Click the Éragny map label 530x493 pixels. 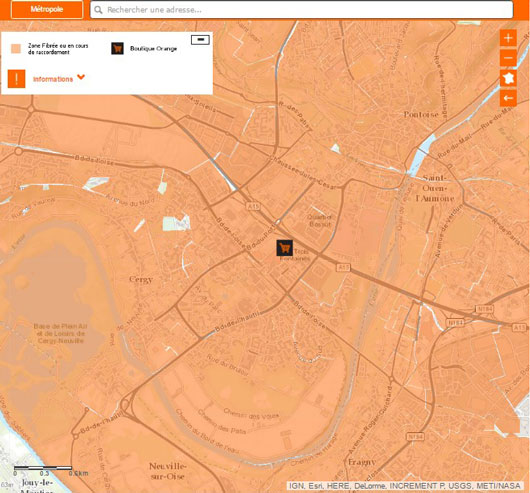(362, 462)
